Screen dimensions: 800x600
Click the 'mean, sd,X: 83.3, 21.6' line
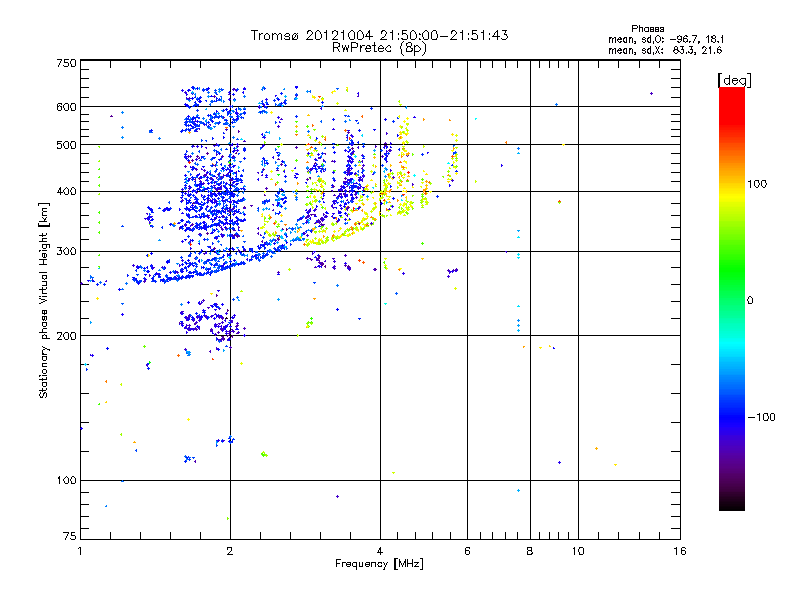click(665, 50)
